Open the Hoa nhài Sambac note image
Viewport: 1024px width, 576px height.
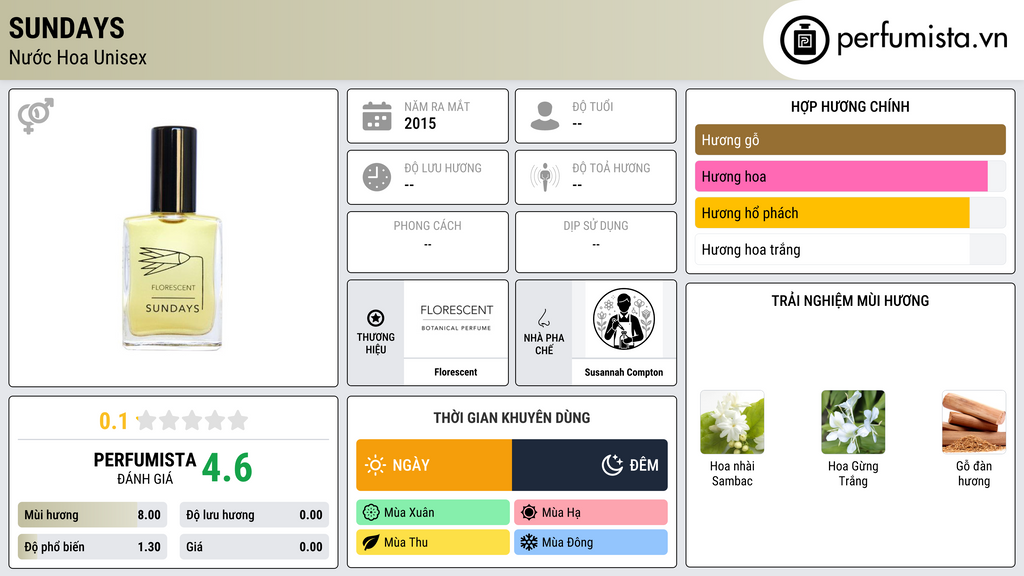pos(732,423)
